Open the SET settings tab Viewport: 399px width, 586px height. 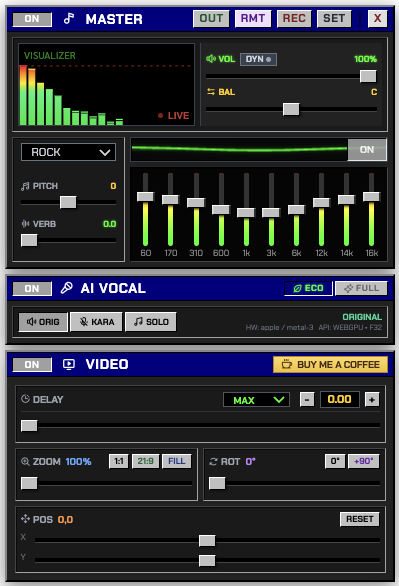point(334,18)
